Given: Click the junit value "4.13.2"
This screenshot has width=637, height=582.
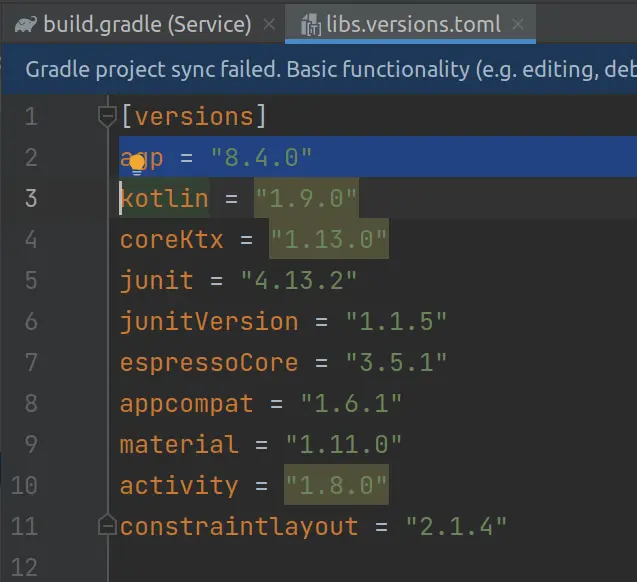Looking at the screenshot, I should click(x=299, y=280).
